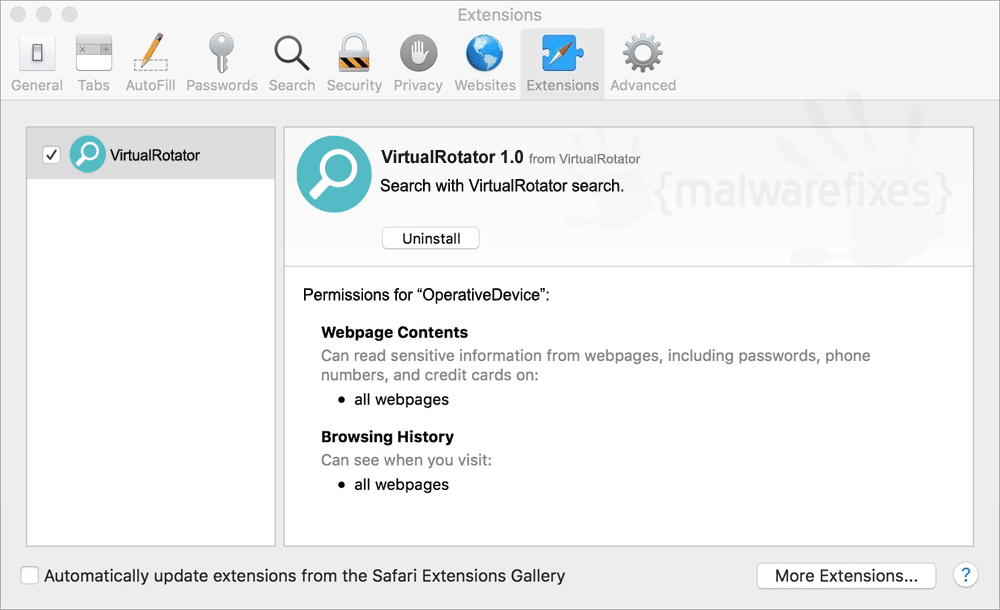
Task: Click the VirtualRotator icon in the extensions list
Action: click(x=87, y=154)
